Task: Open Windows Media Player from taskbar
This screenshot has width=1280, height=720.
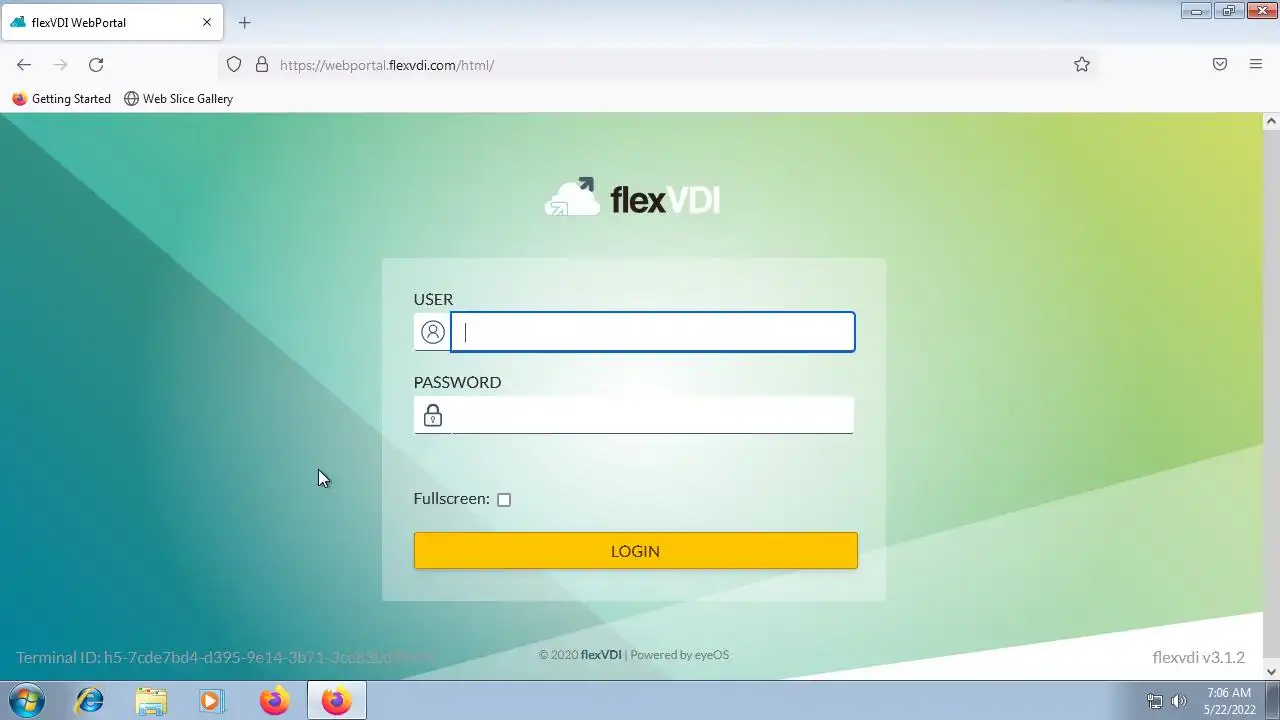Action: point(211,700)
